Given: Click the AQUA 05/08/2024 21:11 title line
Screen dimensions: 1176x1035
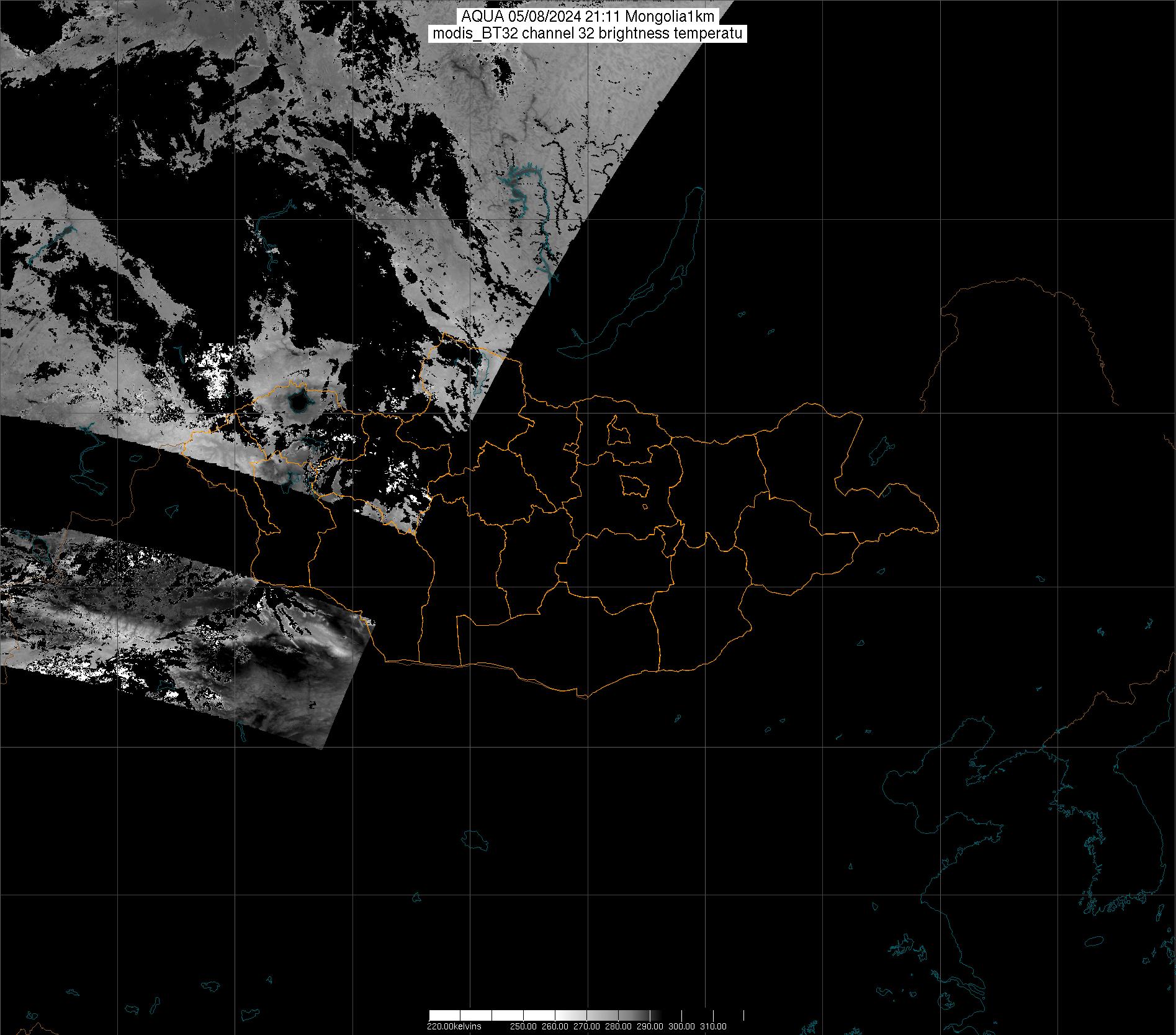Looking at the screenshot, I should point(587,17).
